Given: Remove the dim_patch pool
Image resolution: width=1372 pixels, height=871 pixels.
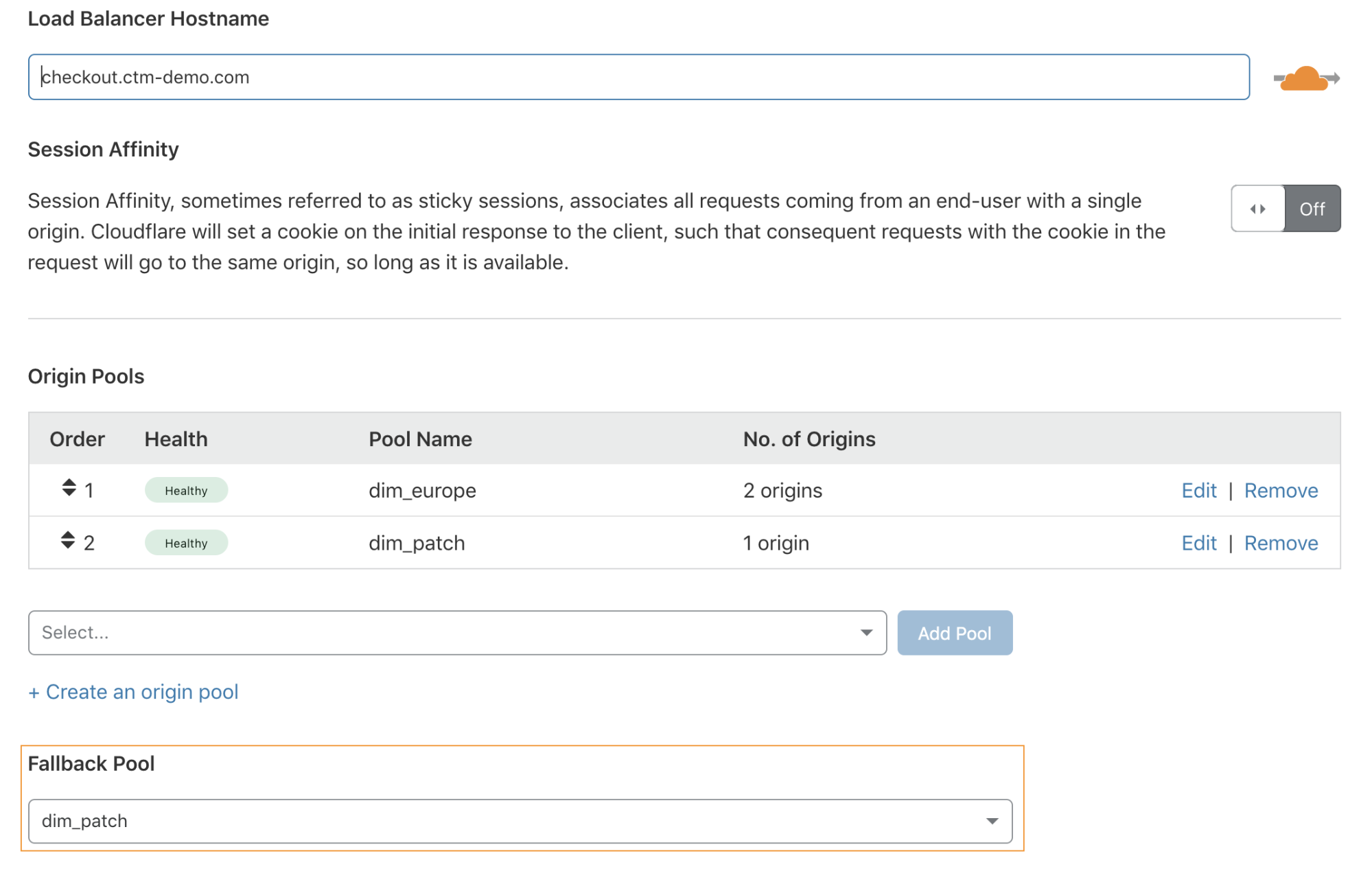Looking at the screenshot, I should pyautogui.click(x=1281, y=543).
